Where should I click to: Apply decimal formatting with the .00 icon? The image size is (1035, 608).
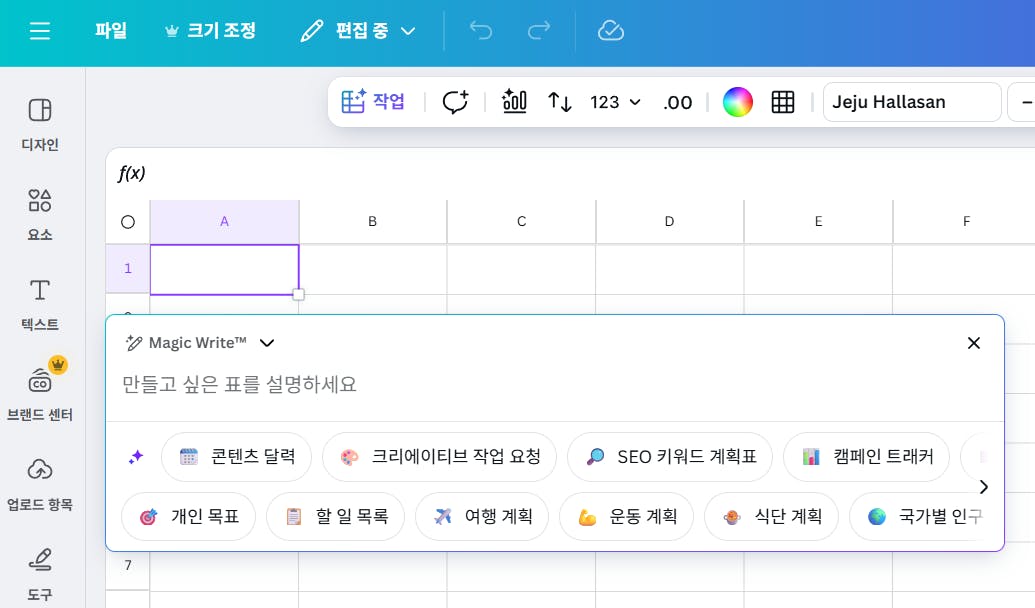[x=677, y=101]
